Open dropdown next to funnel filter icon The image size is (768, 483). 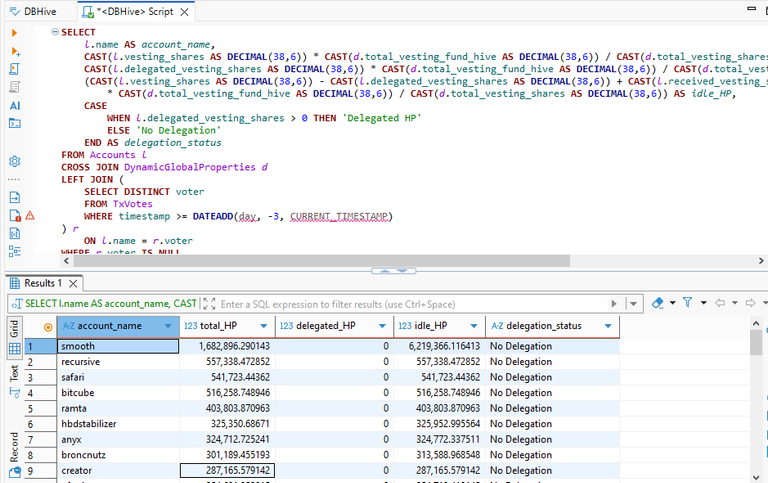tap(704, 303)
